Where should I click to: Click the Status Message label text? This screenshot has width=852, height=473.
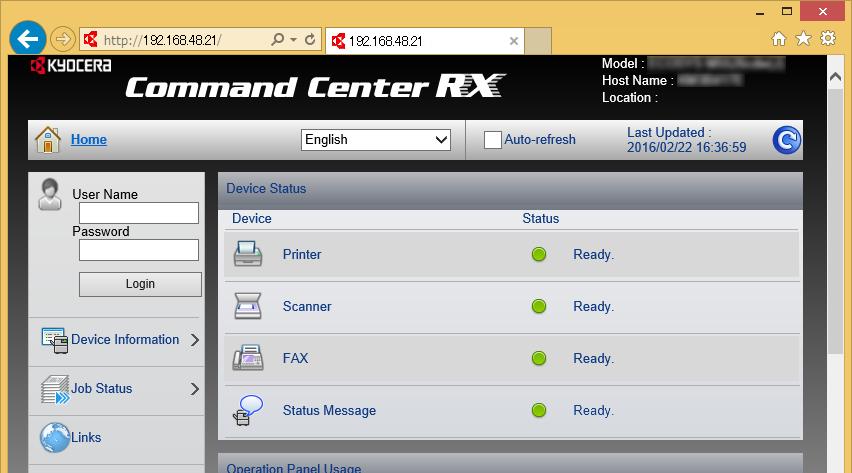coord(329,410)
